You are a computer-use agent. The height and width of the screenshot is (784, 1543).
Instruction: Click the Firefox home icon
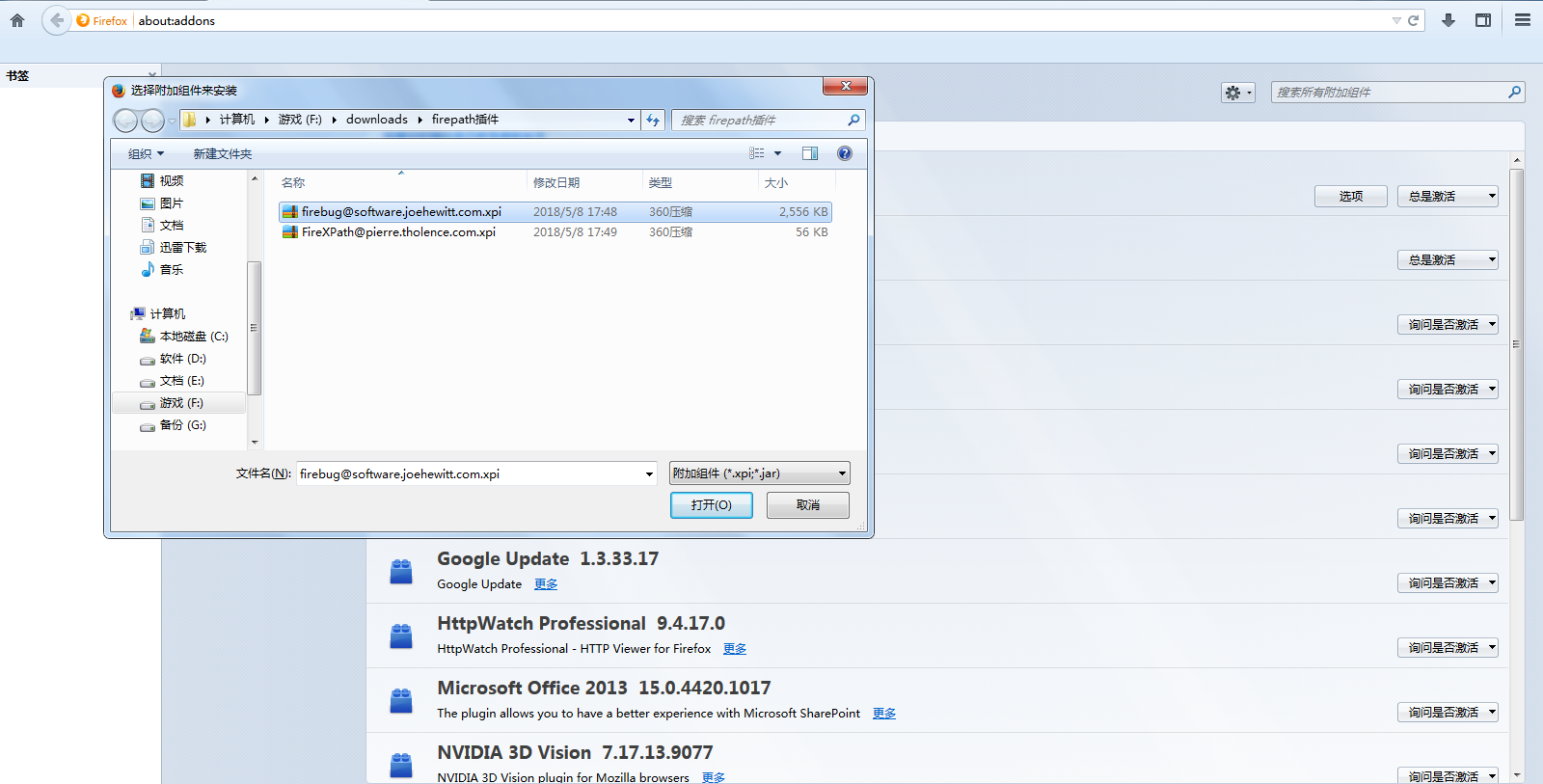coord(17,20)
